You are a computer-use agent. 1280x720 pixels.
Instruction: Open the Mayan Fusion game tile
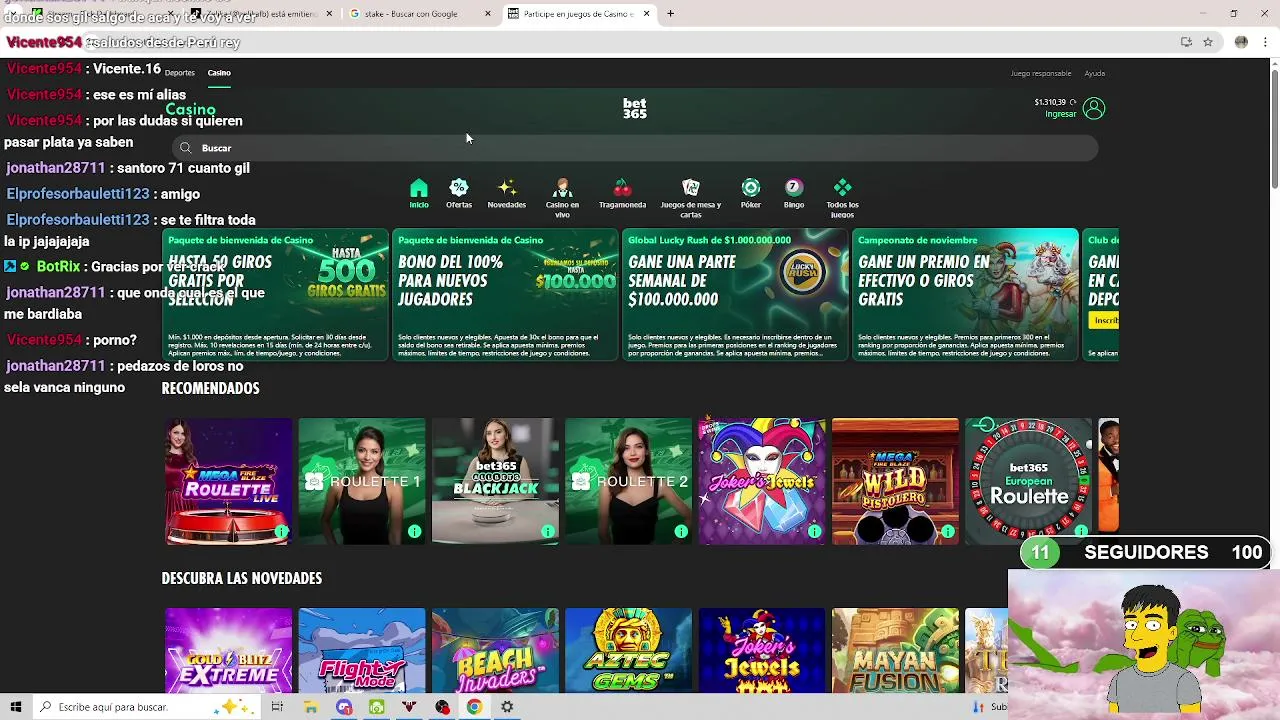coord(895,651)
